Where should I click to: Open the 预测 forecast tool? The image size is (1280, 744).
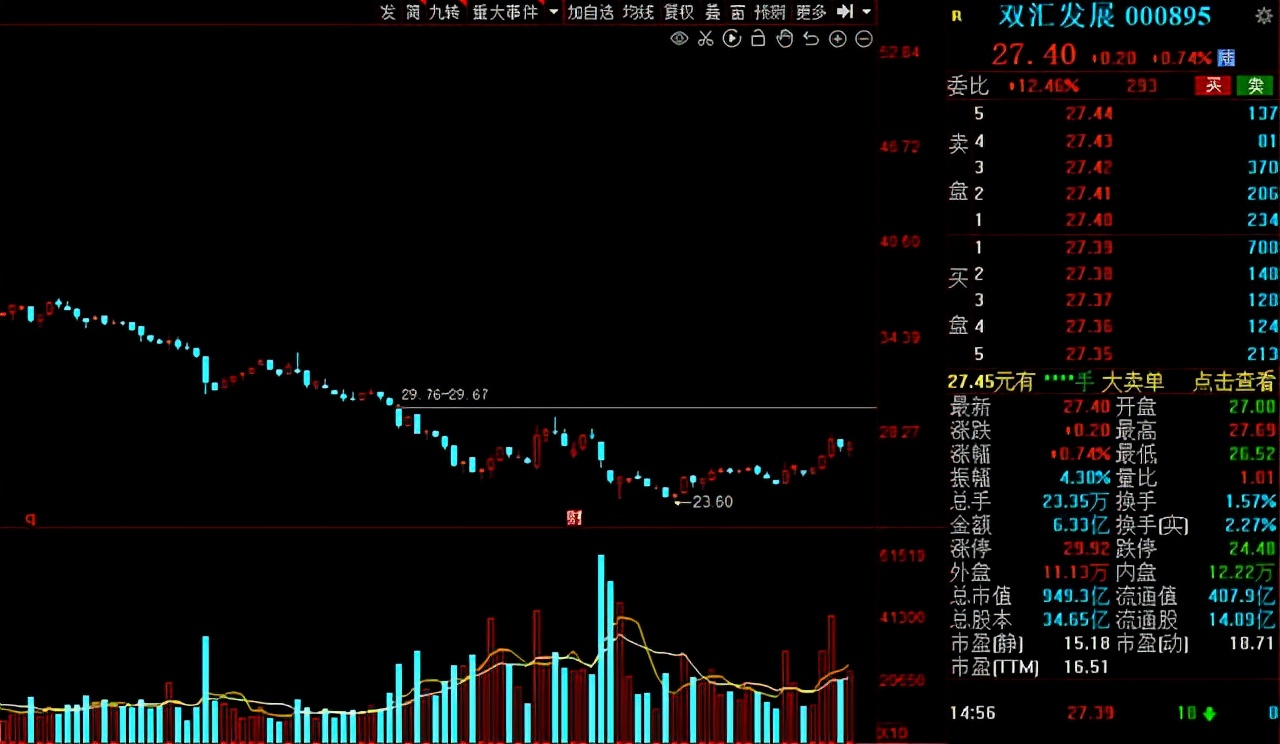pos(770,12)
